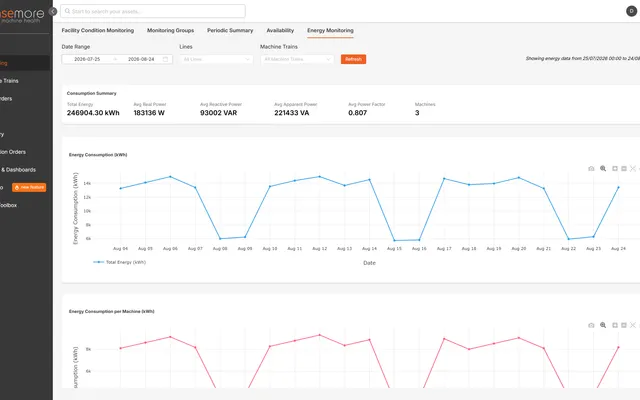Open the Monitoring Groups tab
Viewport: 640px width, 400px height.
[x=171, y=30]
